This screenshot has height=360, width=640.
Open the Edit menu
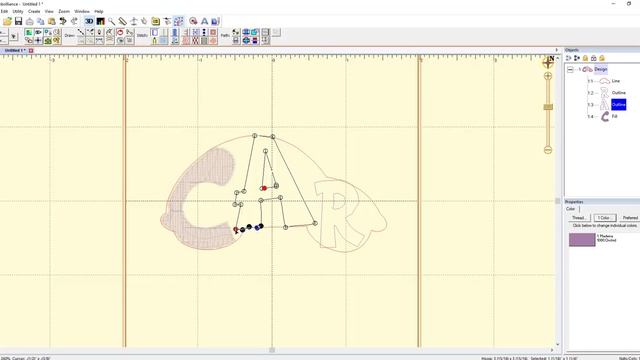pyautogui.click(x=4, y=11)
